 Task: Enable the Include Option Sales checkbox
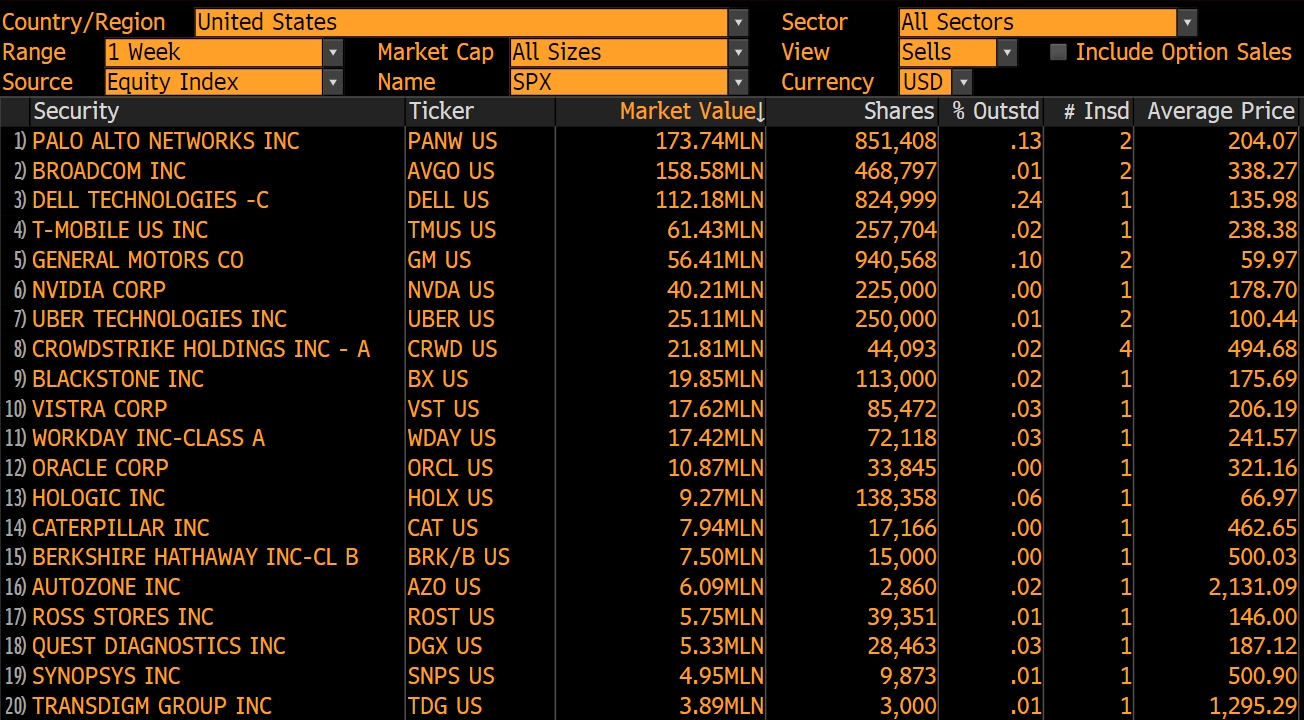[1058, 52]
